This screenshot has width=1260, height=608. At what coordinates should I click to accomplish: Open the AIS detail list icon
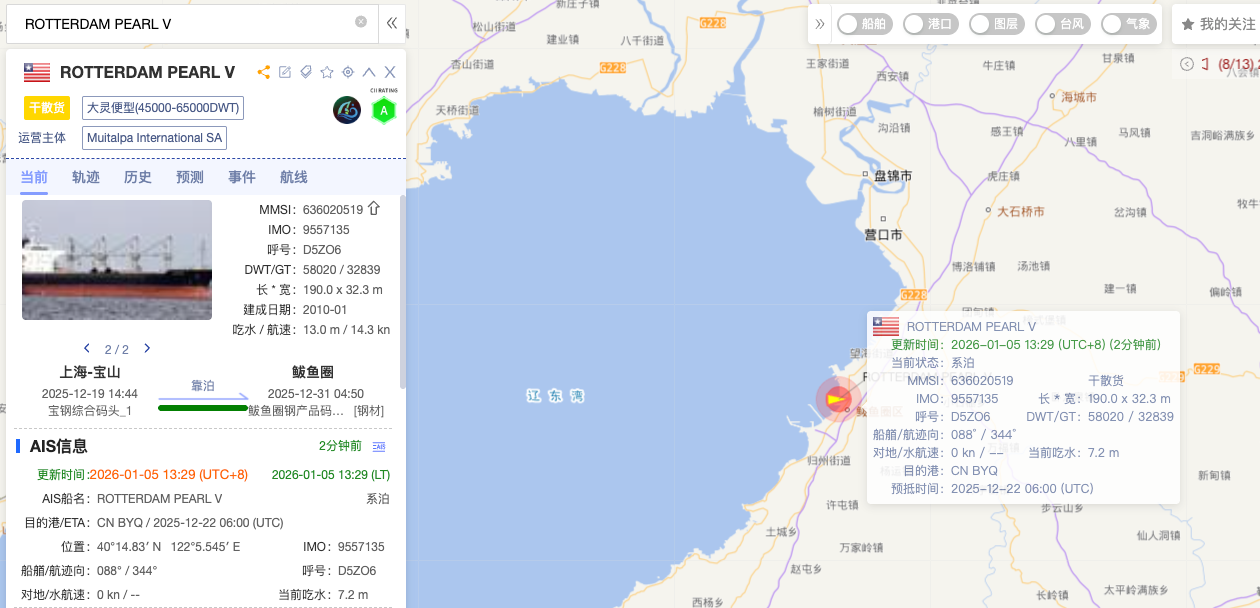(x=379, y=446)
